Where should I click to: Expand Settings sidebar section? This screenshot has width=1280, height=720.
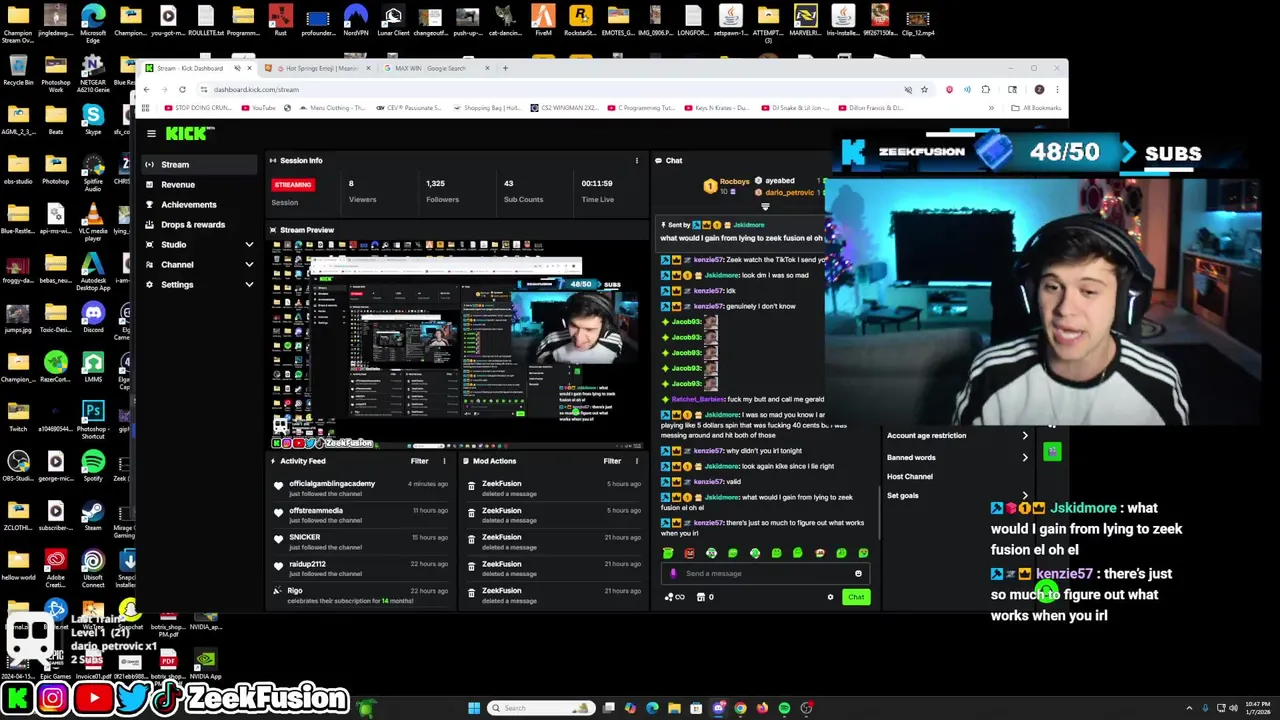249,284
